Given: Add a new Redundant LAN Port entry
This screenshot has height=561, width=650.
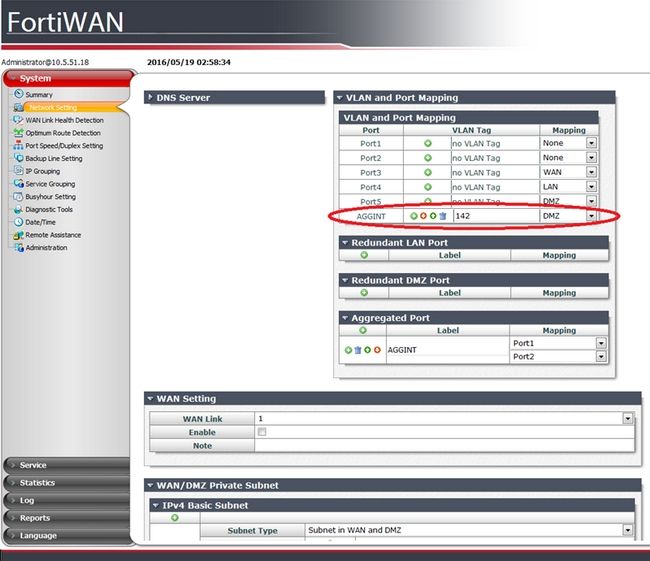Looking at the screenshot, I should [364, 255].
